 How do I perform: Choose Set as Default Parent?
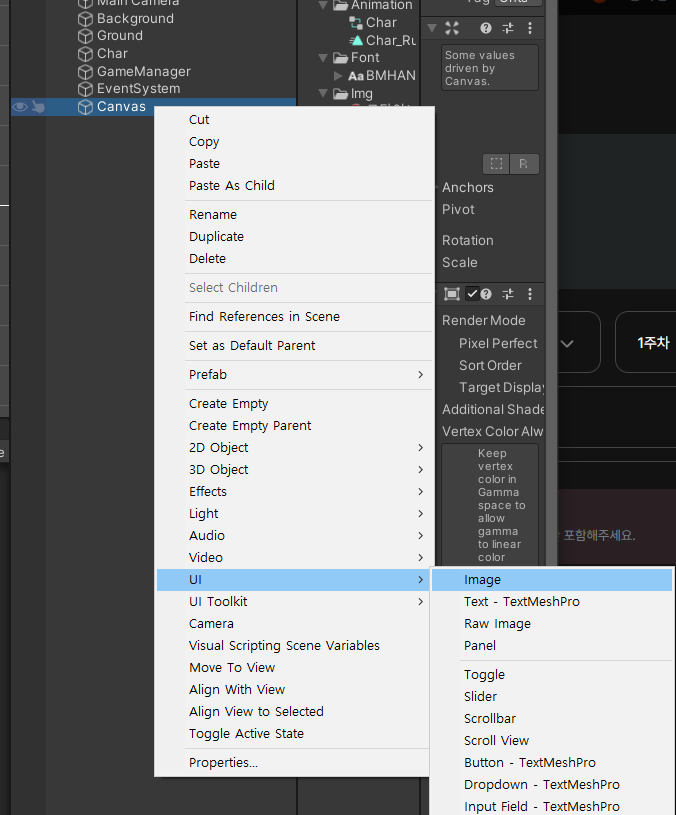(295, 346)
